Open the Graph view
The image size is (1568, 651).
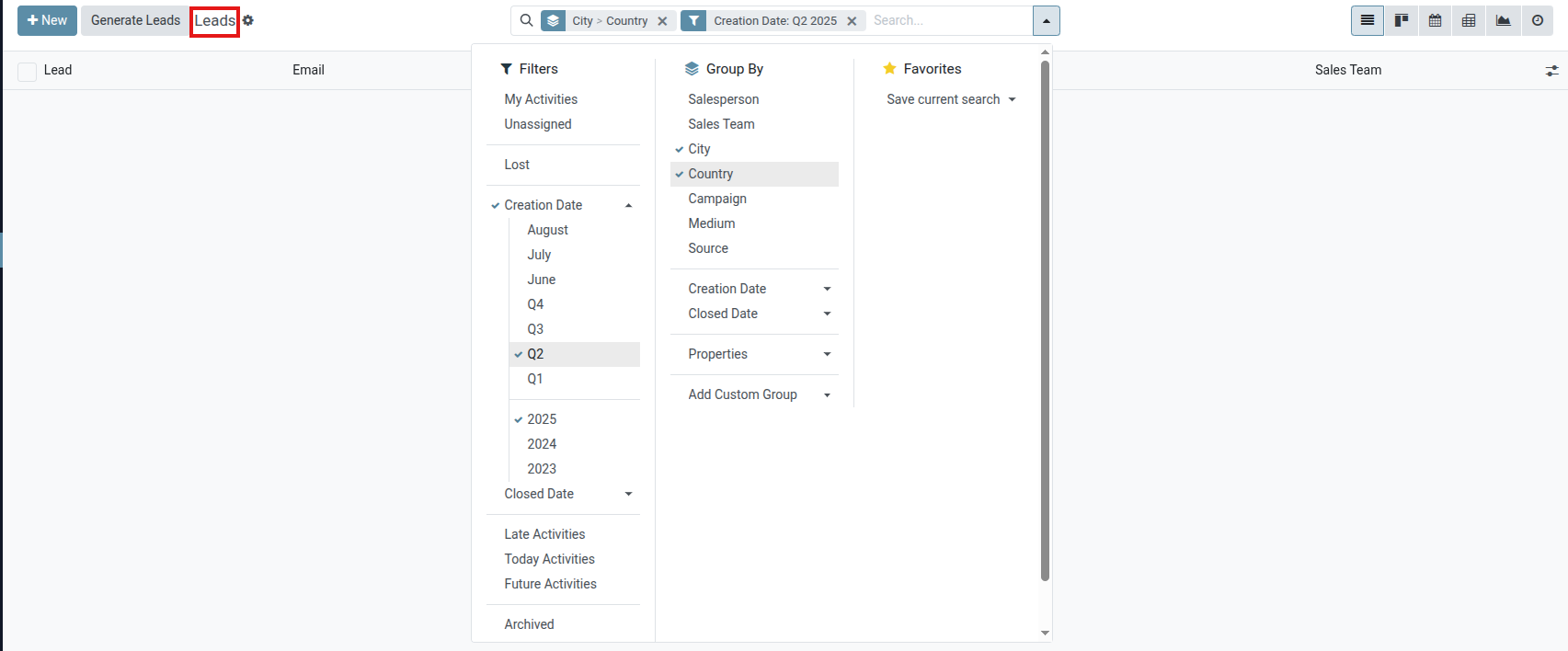pos(1503,20)
